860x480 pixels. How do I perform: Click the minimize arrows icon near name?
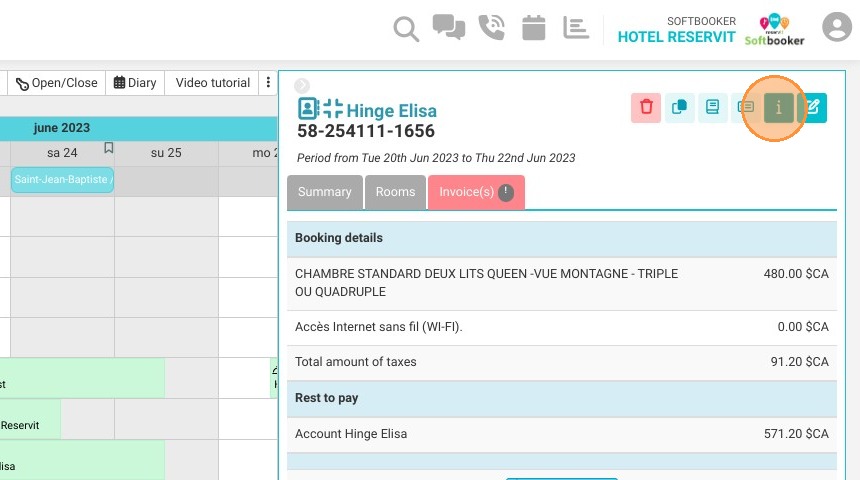pos(332,109)
